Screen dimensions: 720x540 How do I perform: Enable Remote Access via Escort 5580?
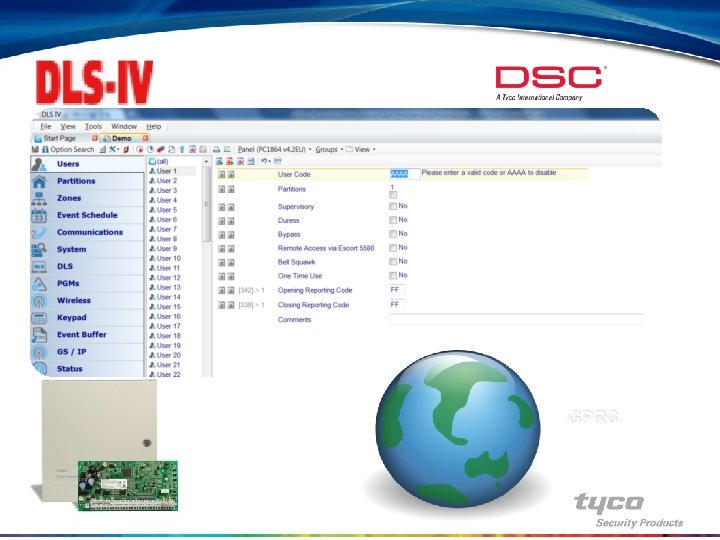[393, 248]
